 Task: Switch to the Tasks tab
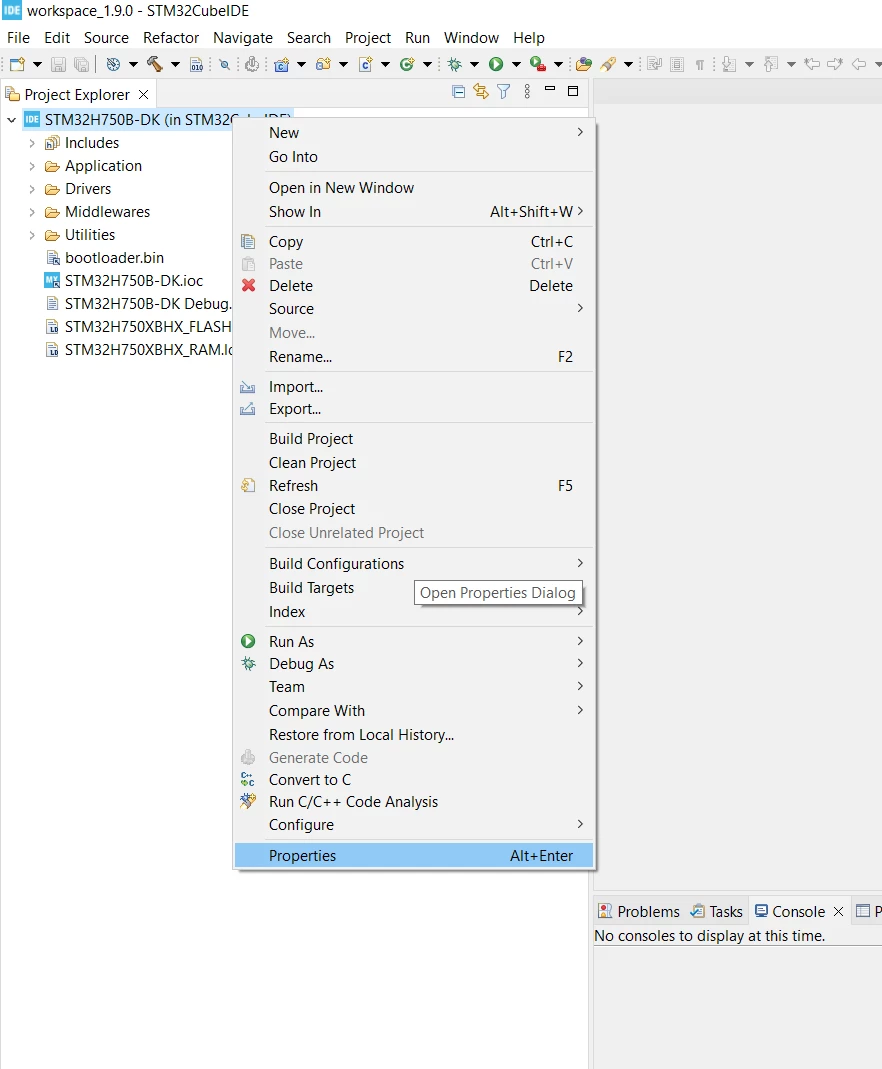(716, 912)
